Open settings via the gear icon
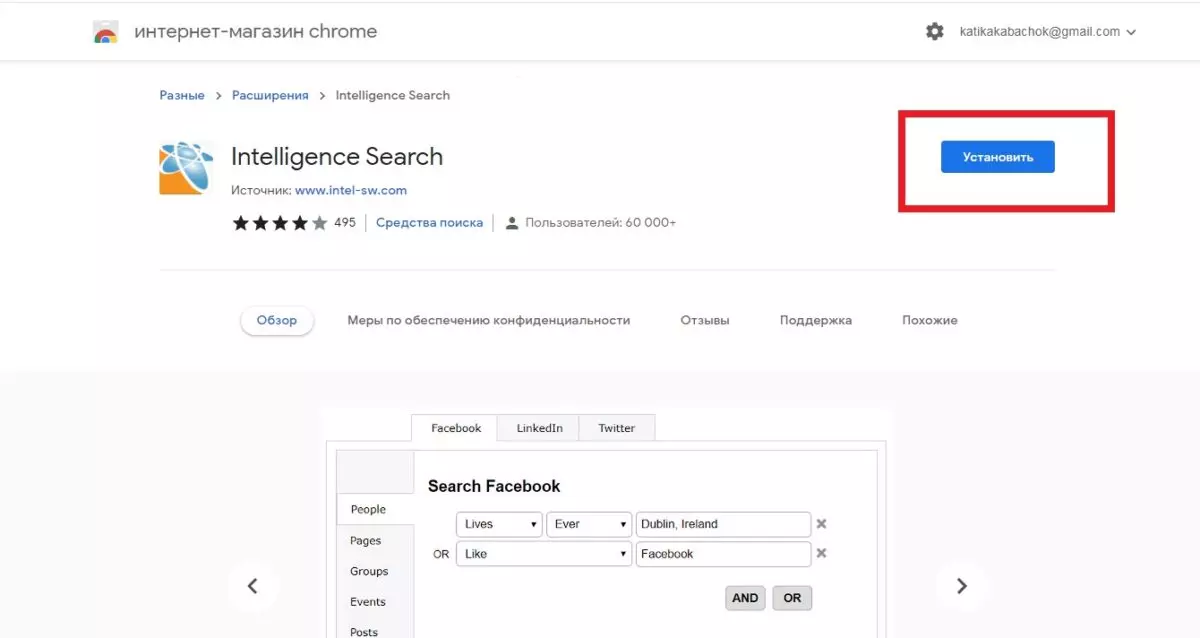 [x=934, y=32]
